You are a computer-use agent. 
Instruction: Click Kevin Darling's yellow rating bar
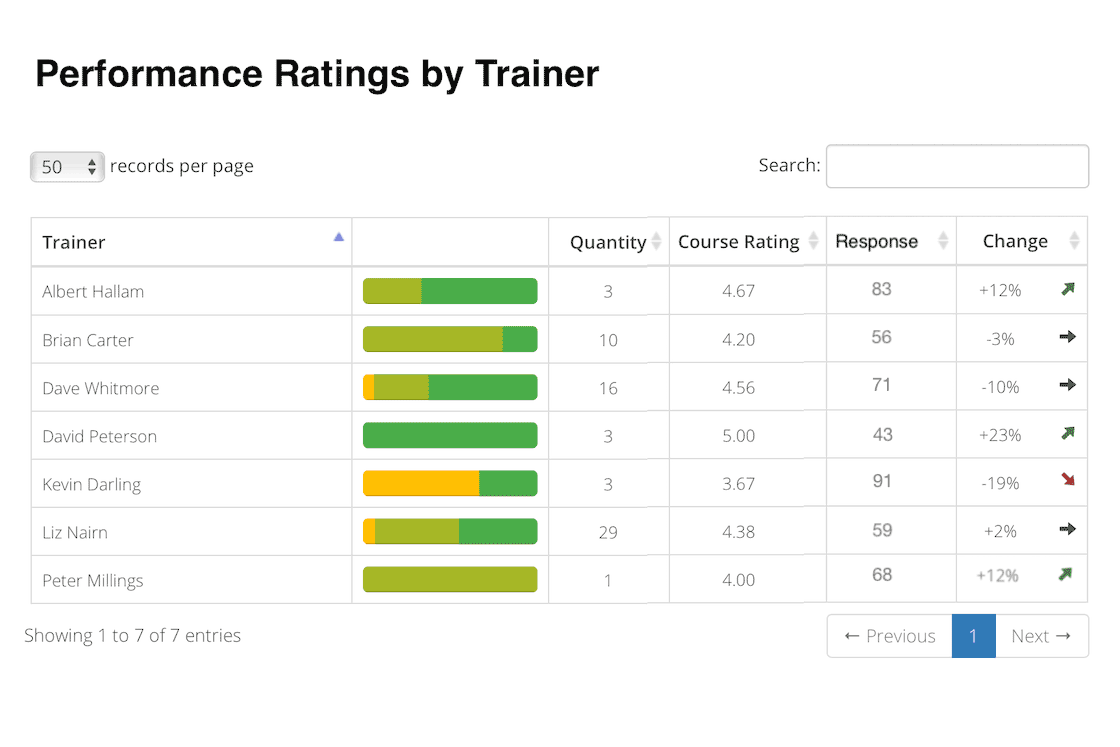[420, 482]
